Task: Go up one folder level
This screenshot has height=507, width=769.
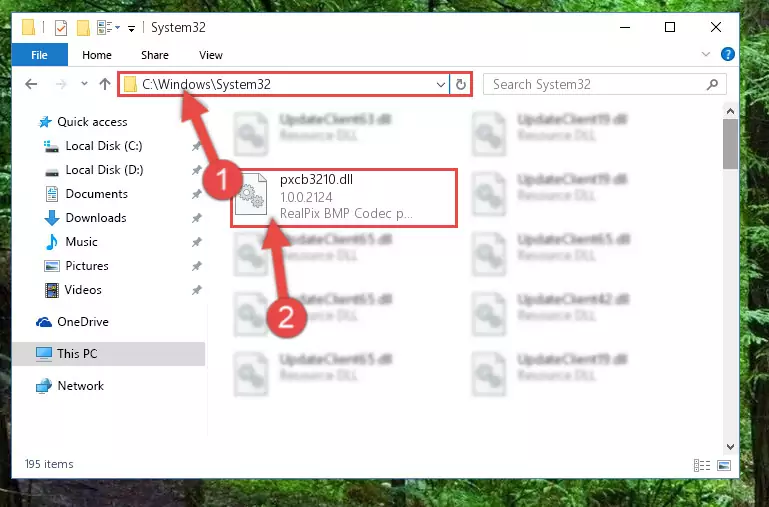Action: pyautogui.click(x=104, y=84)
